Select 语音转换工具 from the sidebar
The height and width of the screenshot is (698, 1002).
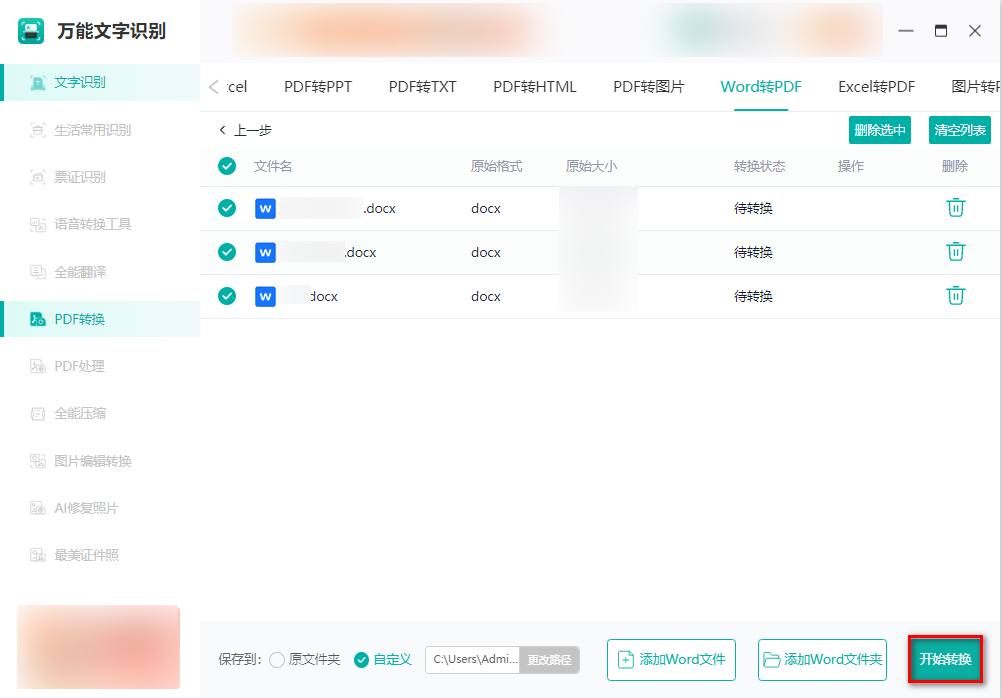(x=90, y=223)
